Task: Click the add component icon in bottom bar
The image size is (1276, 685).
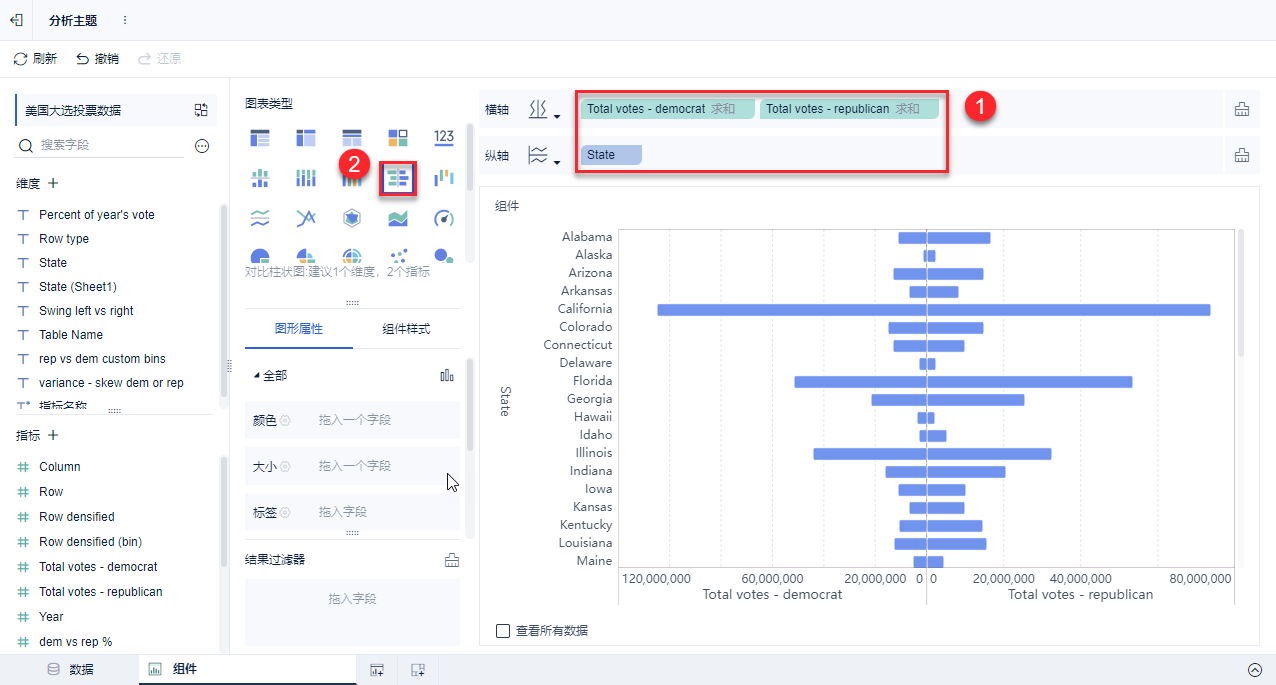Action: point(377,670)
